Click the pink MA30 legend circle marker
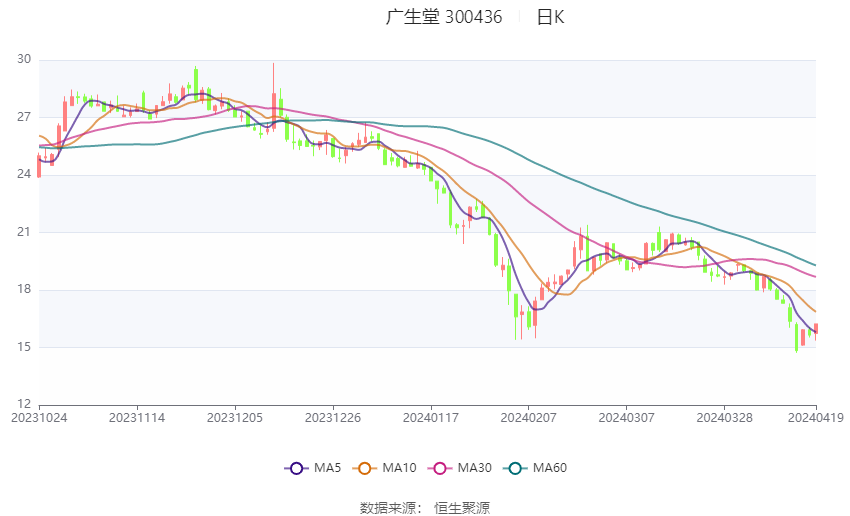The width and height of the screenshot is (850, 516). pos(436,468)
